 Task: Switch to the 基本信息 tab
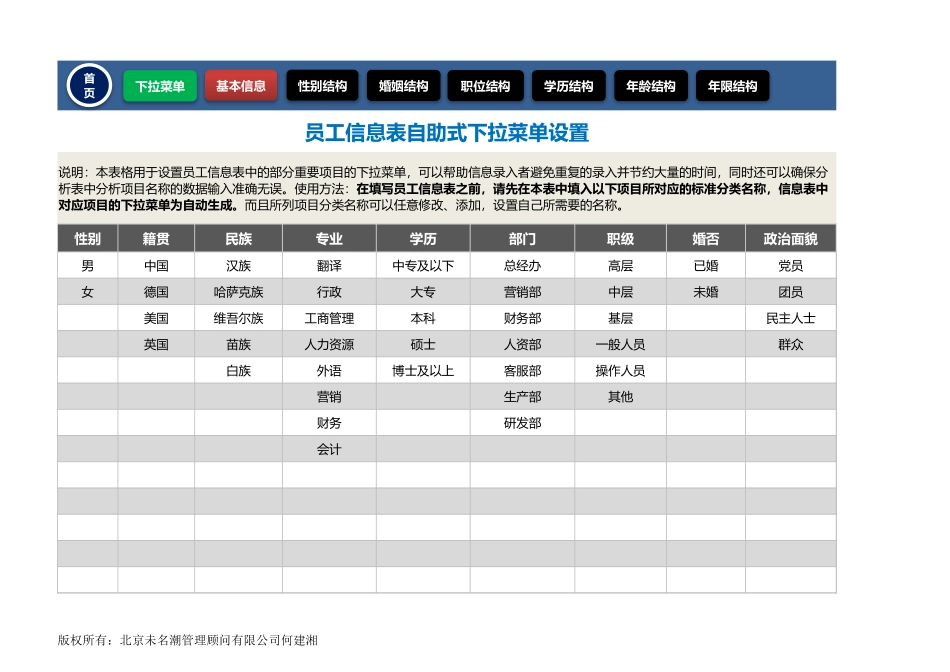tap(241, 86)
